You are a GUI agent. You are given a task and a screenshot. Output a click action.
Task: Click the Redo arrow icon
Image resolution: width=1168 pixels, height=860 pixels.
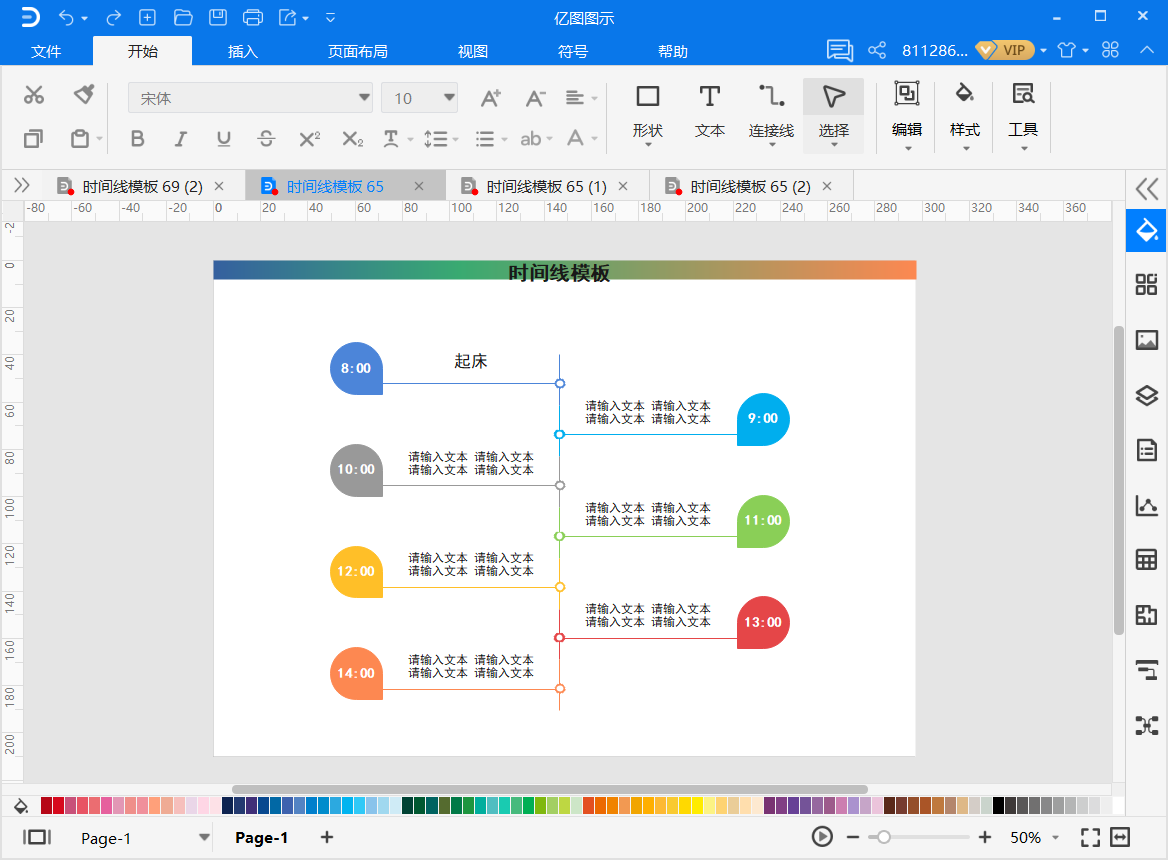tap(113, 17)
